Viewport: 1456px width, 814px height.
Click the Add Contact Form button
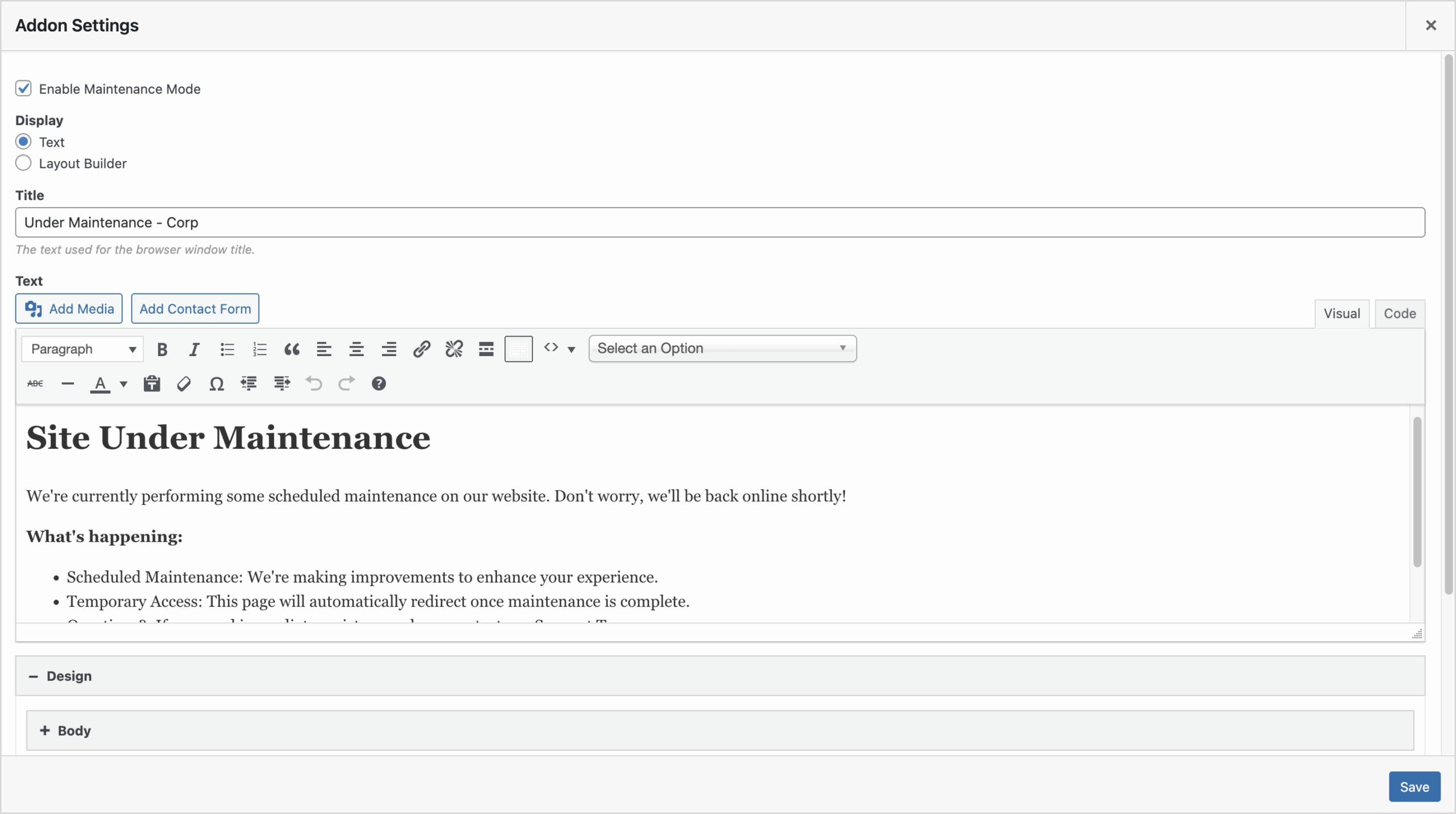tap(195, 308)
